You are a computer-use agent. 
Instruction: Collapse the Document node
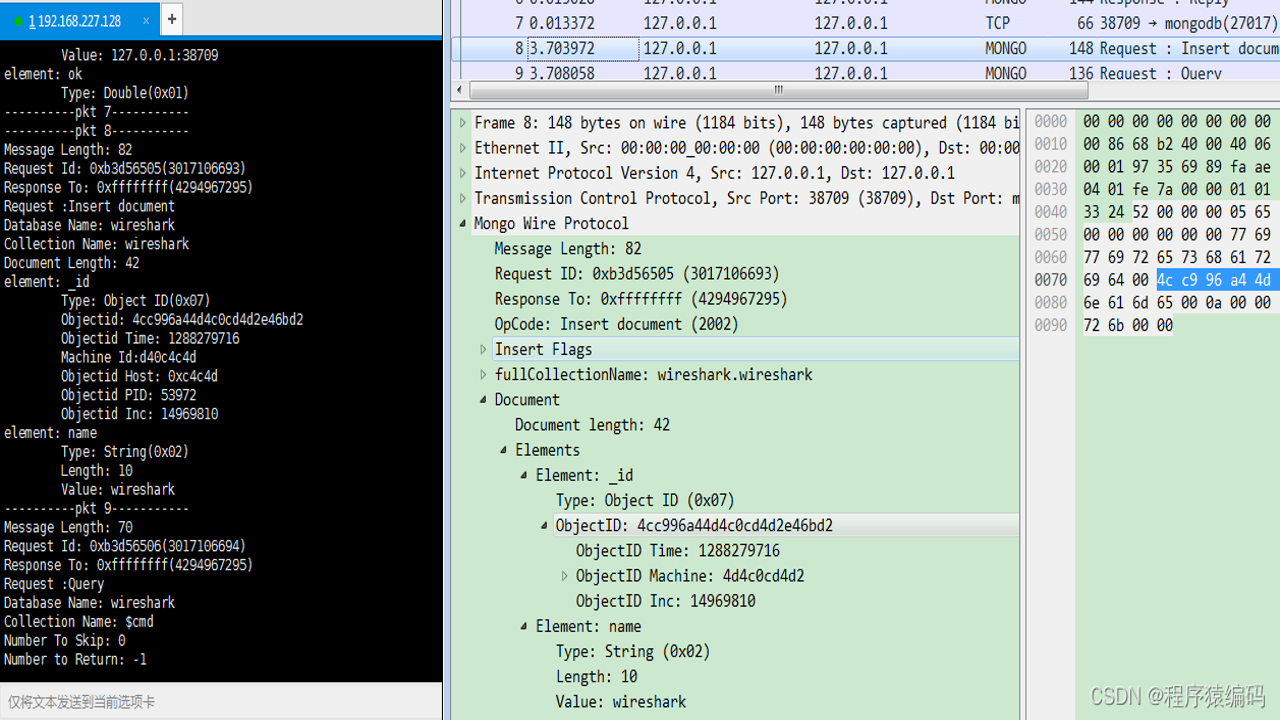[483, 399]
